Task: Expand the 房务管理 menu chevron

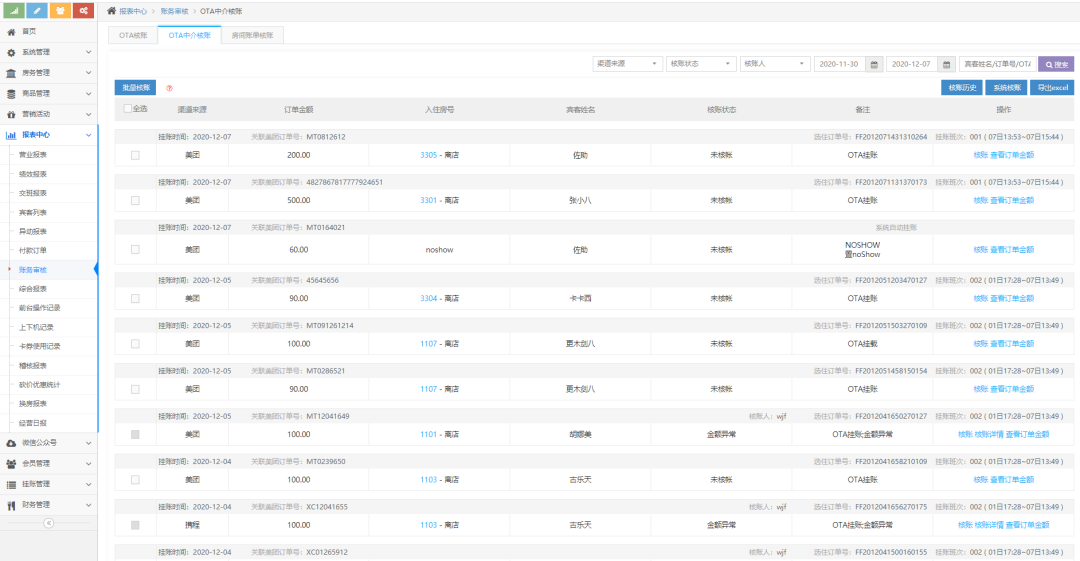Action: tap(88, 73)
